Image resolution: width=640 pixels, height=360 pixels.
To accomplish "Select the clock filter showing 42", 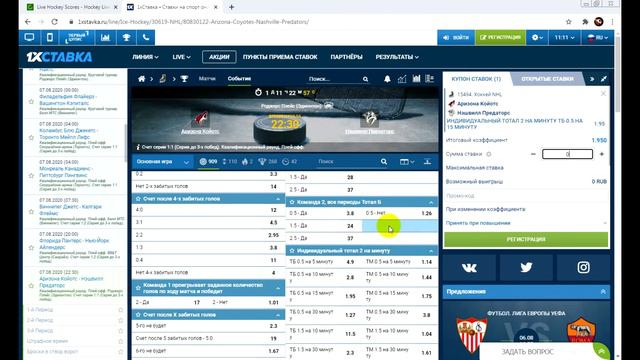I will click(x=289, y=162).
